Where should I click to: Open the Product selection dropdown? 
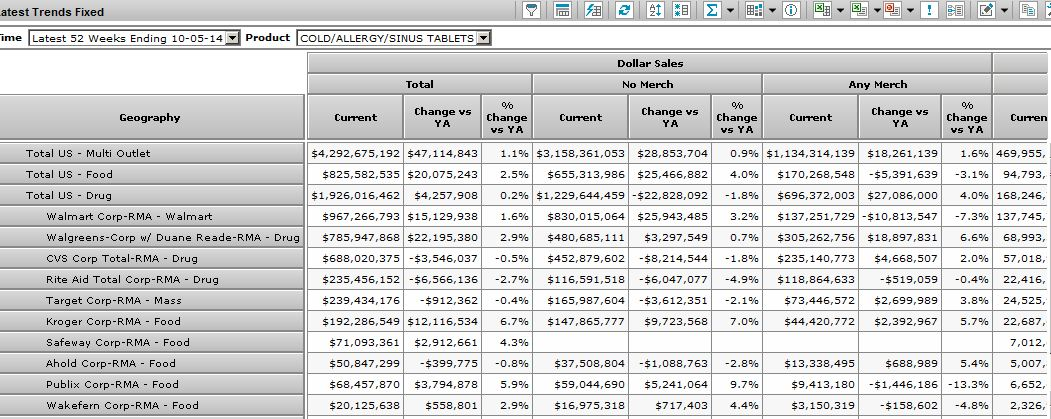click(483, 38)
